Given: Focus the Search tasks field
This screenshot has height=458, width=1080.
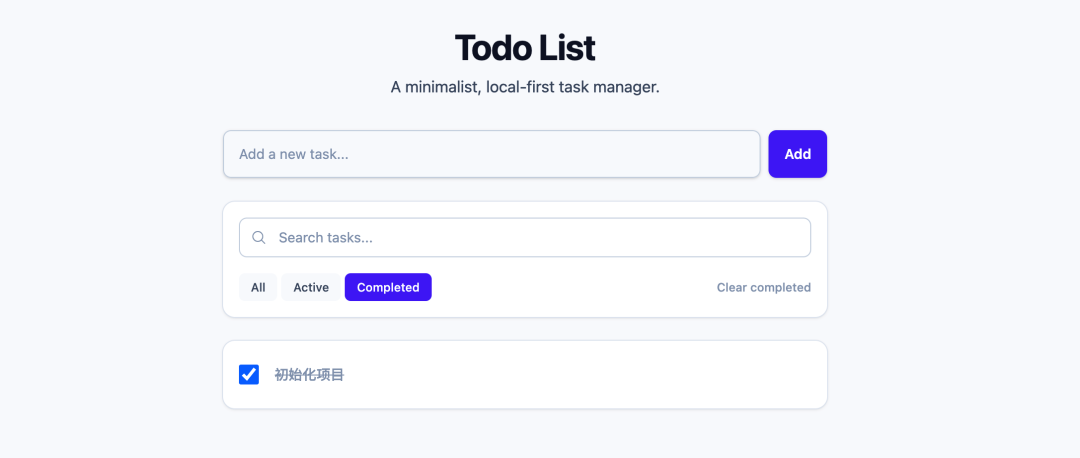Looking at the screenshot, I should pyautogui.click(x=540, y=238).
